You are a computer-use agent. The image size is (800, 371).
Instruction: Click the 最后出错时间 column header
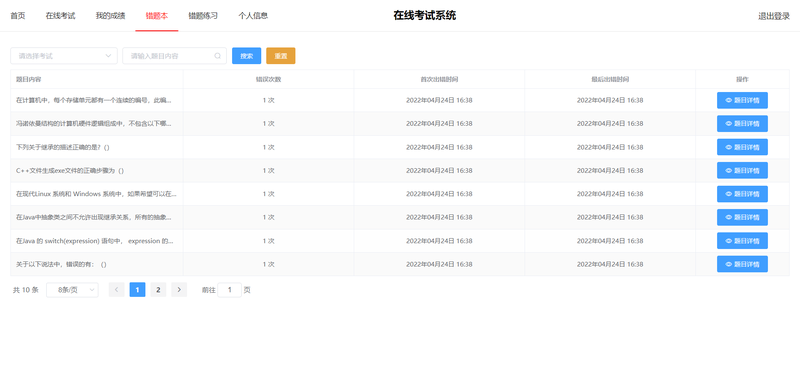(x=610, y=80)
